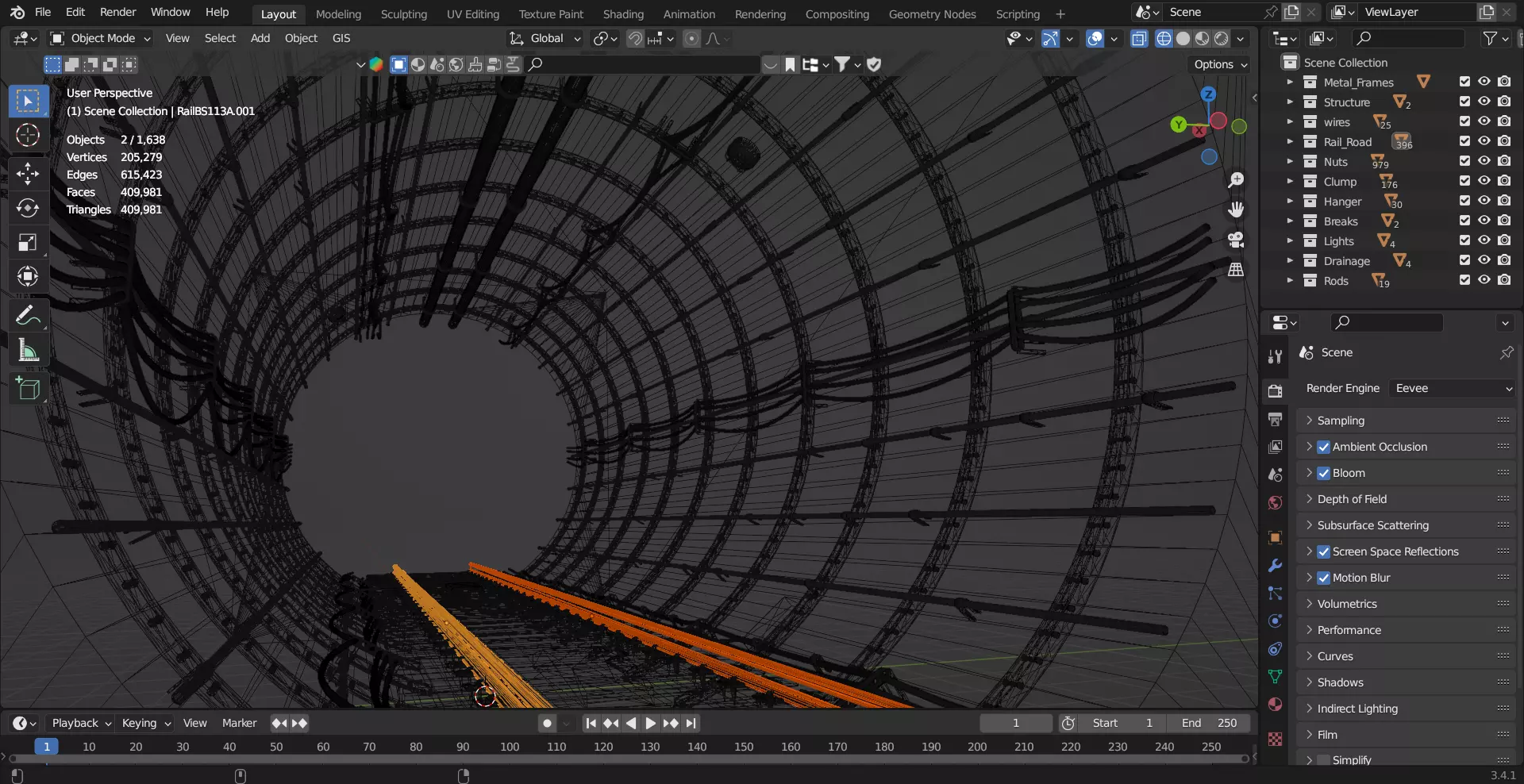1524x784 pixels.
Task: Open the World properties tab
Action: [x=1276, y=503]
